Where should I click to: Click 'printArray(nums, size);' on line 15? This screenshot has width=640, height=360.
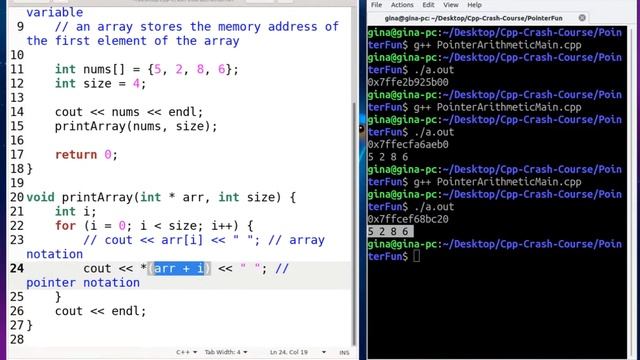(x=136, y=126)
